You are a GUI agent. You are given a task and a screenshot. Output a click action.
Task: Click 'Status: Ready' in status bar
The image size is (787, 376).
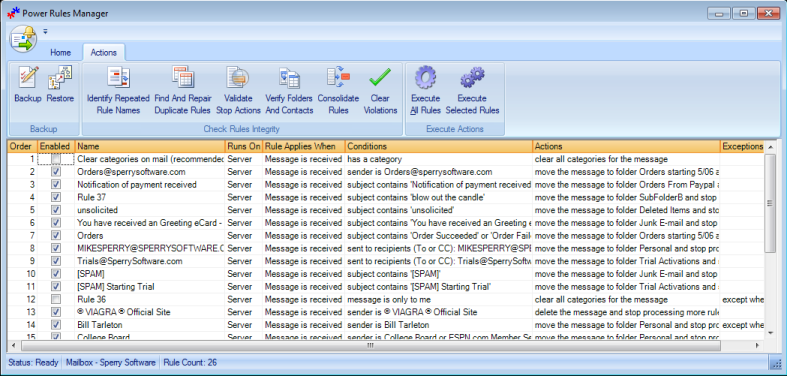[33, 362]
